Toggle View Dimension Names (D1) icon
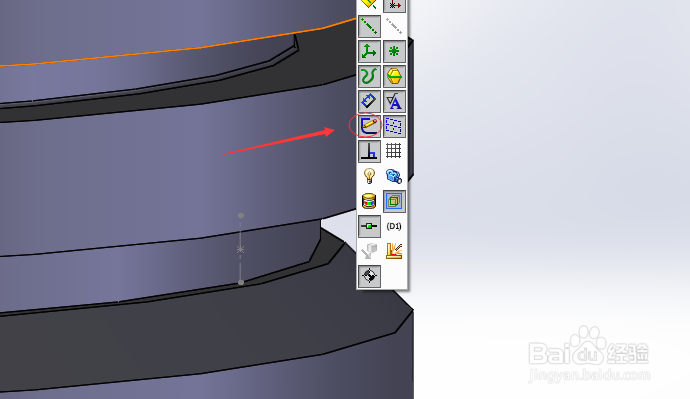The width and height of the screenshot is (690, 399). coord(394,226)
